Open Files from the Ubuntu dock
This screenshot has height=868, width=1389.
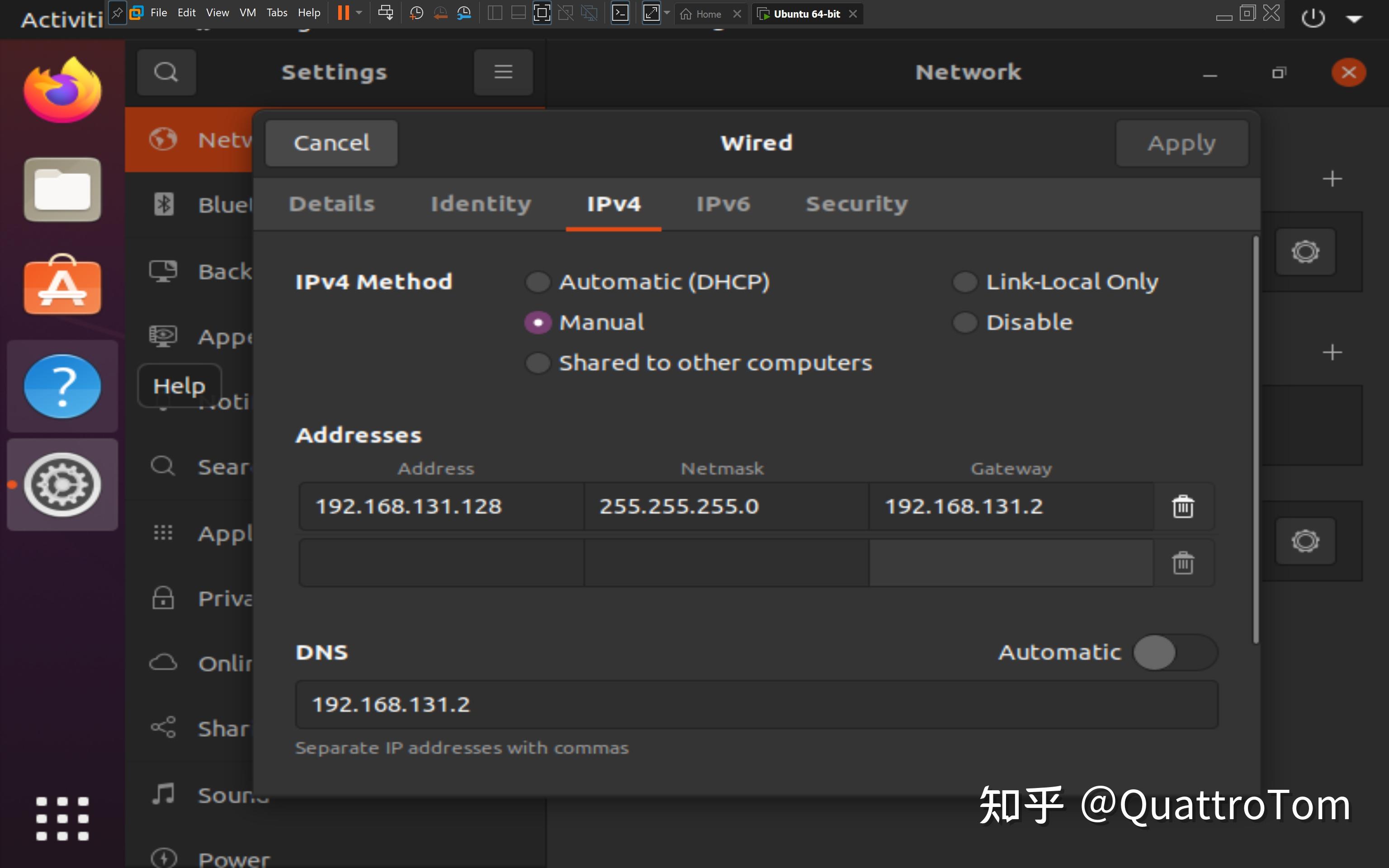[62, 189]
